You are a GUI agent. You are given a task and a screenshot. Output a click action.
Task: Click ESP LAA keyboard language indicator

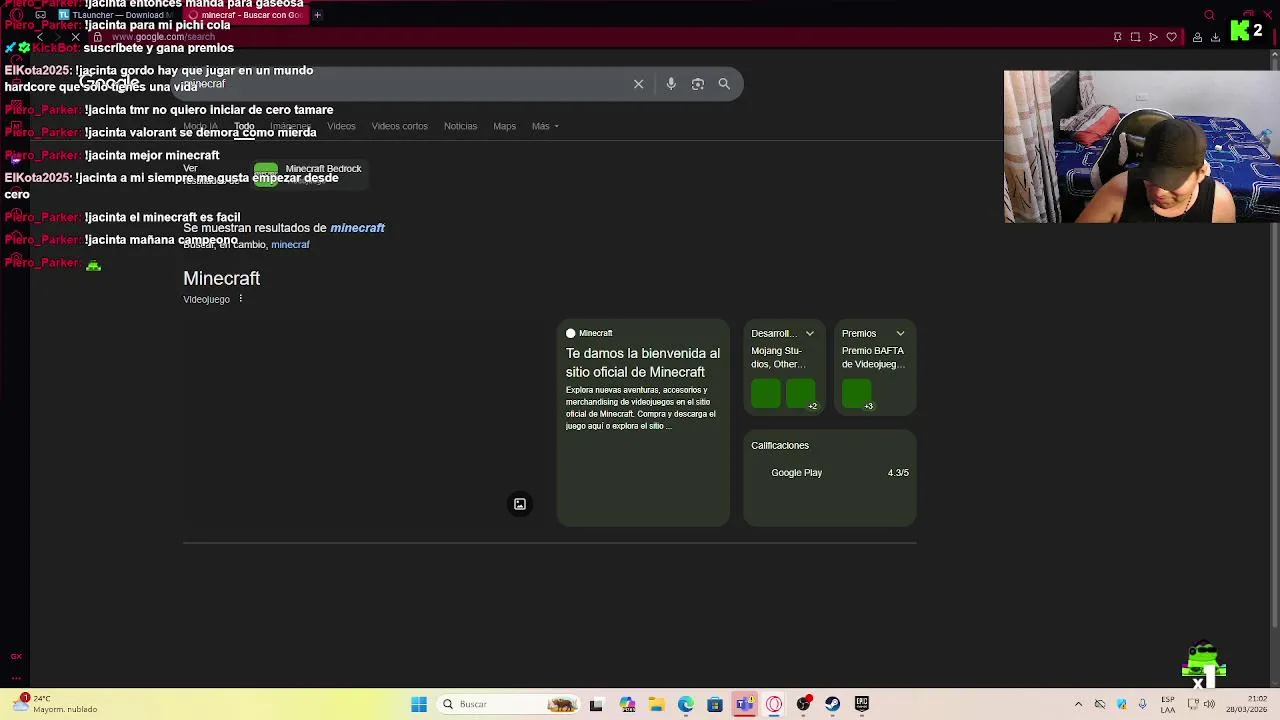[1168, 704]
